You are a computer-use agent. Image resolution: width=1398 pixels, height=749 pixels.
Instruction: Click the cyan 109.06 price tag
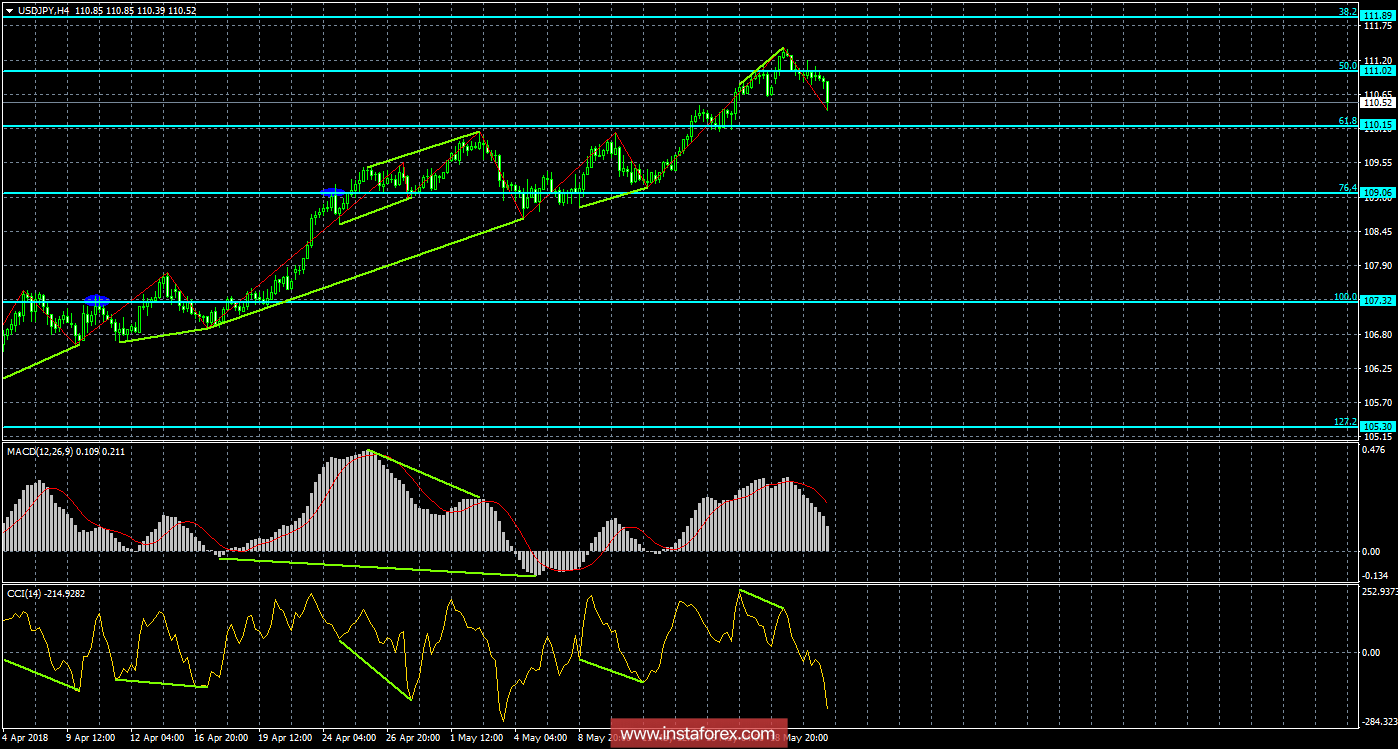[x=1378, y=193]
